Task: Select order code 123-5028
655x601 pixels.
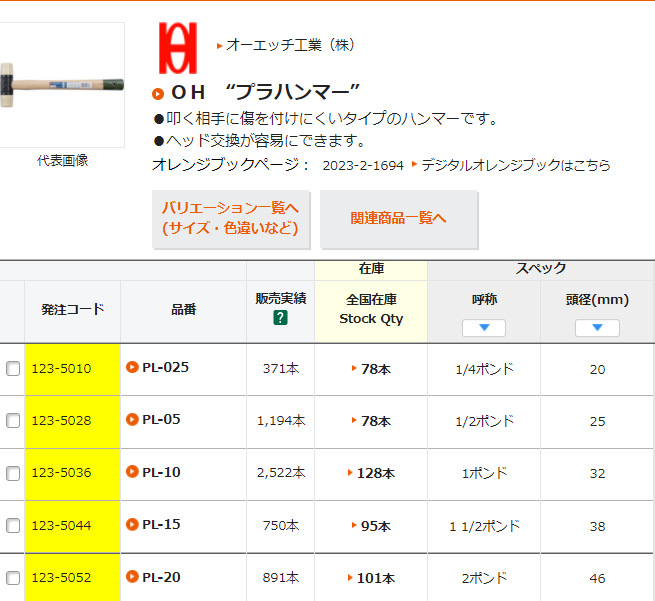Action: pos(61,421)
